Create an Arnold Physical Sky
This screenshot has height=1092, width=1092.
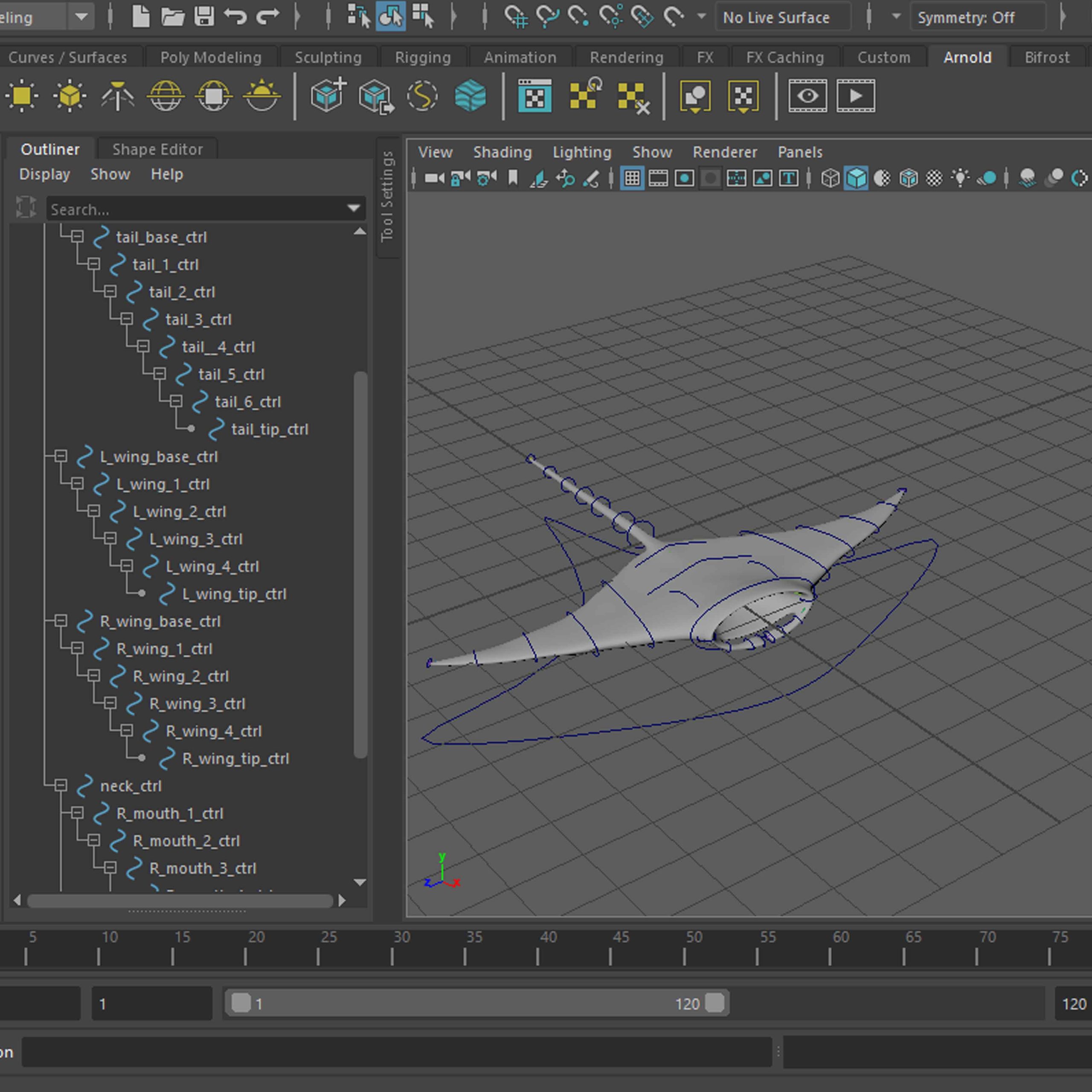[261, 96]
